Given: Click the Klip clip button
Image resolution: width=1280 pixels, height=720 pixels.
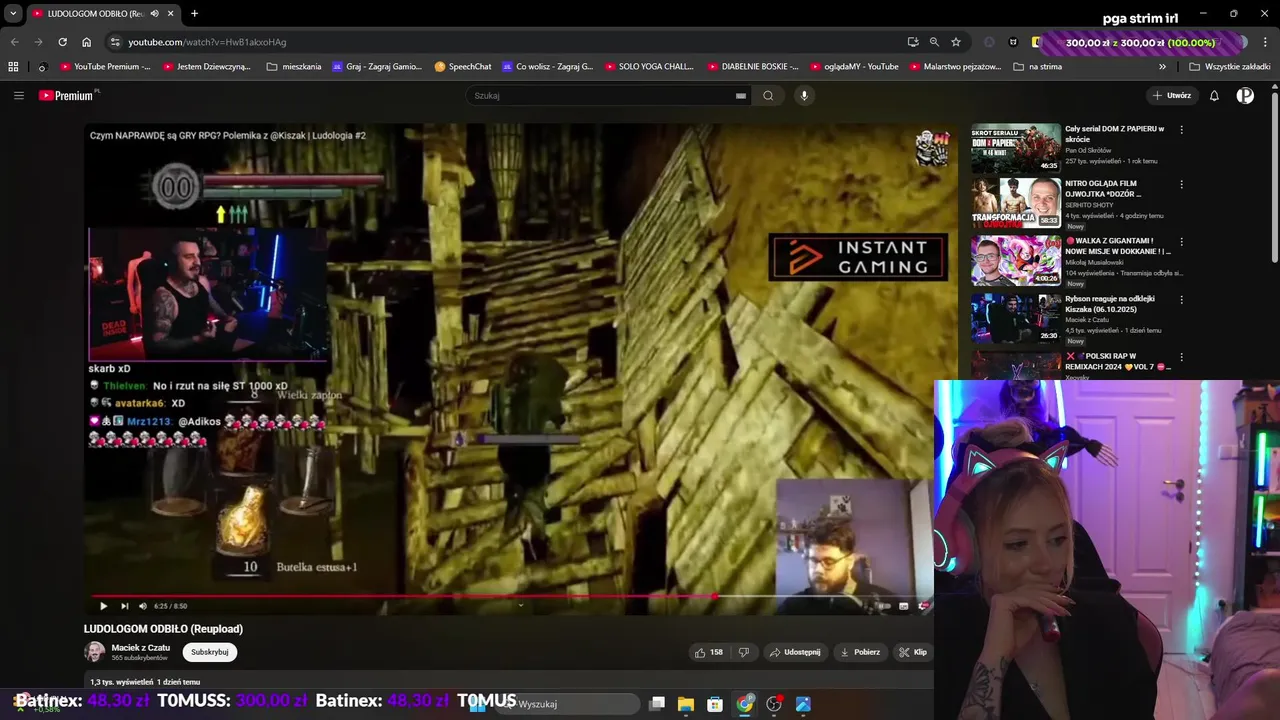Looking at the screenshot, I should pyautogui.click(x=912, y=652).
